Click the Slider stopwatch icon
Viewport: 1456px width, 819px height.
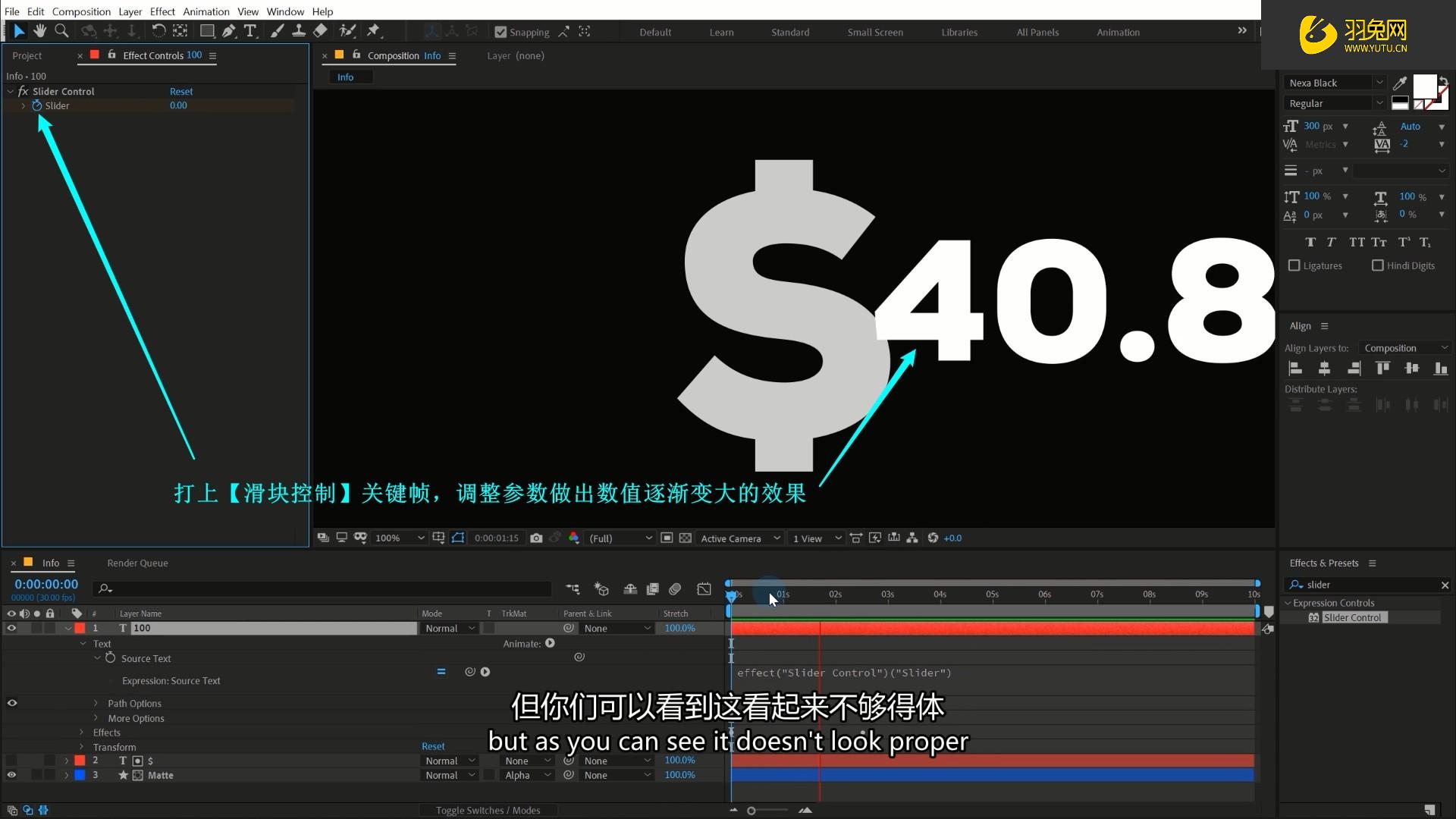pos(36,105)
